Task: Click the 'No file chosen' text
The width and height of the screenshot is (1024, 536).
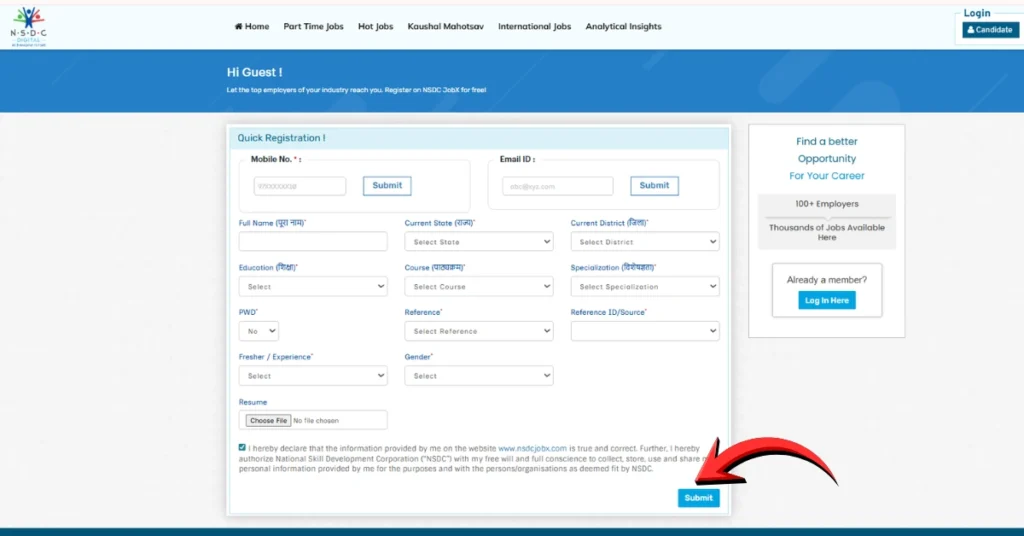Action: pyautogui.click(x=316, y=420)
